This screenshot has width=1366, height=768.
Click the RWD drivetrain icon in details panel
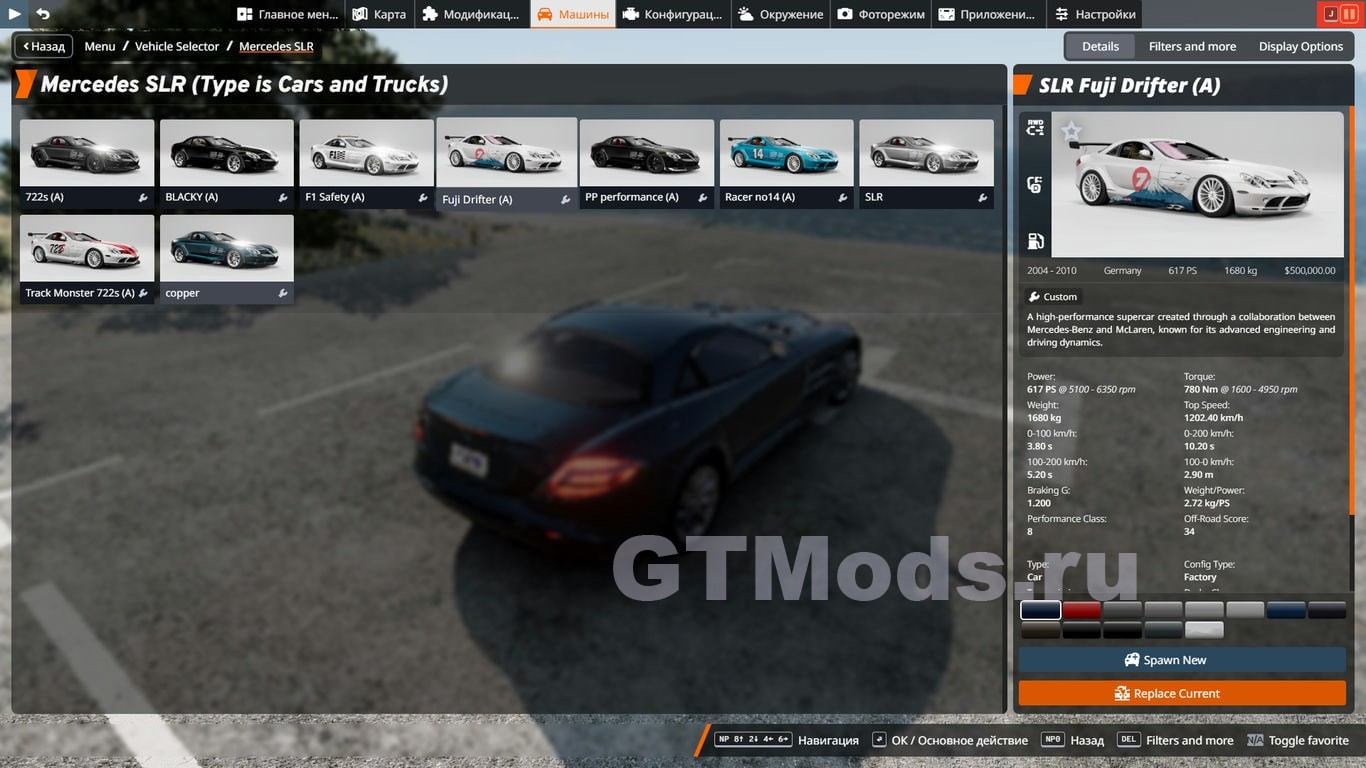click(1035, 128)
